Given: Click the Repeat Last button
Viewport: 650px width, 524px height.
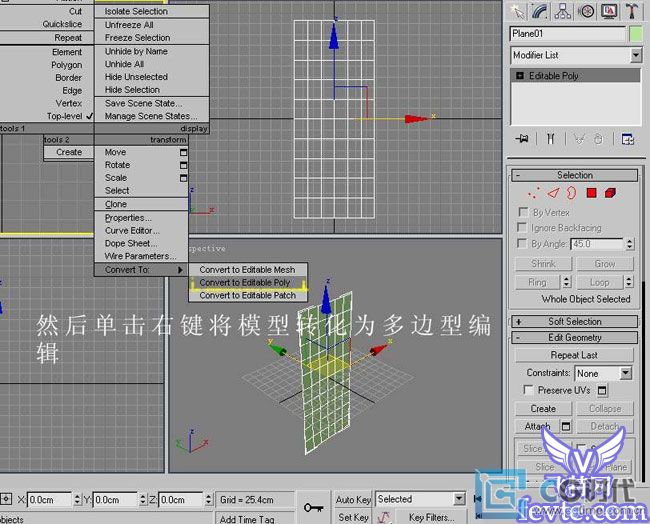Looking at the screenshot, I should (x=574, y=355).
